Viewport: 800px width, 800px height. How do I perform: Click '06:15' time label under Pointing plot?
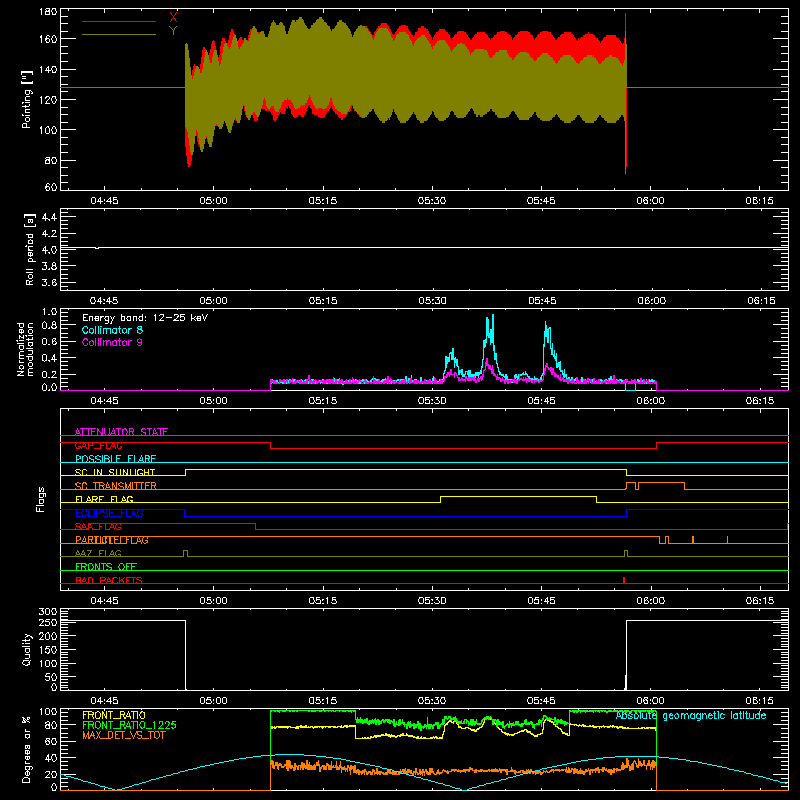click(x=760, y=201)
